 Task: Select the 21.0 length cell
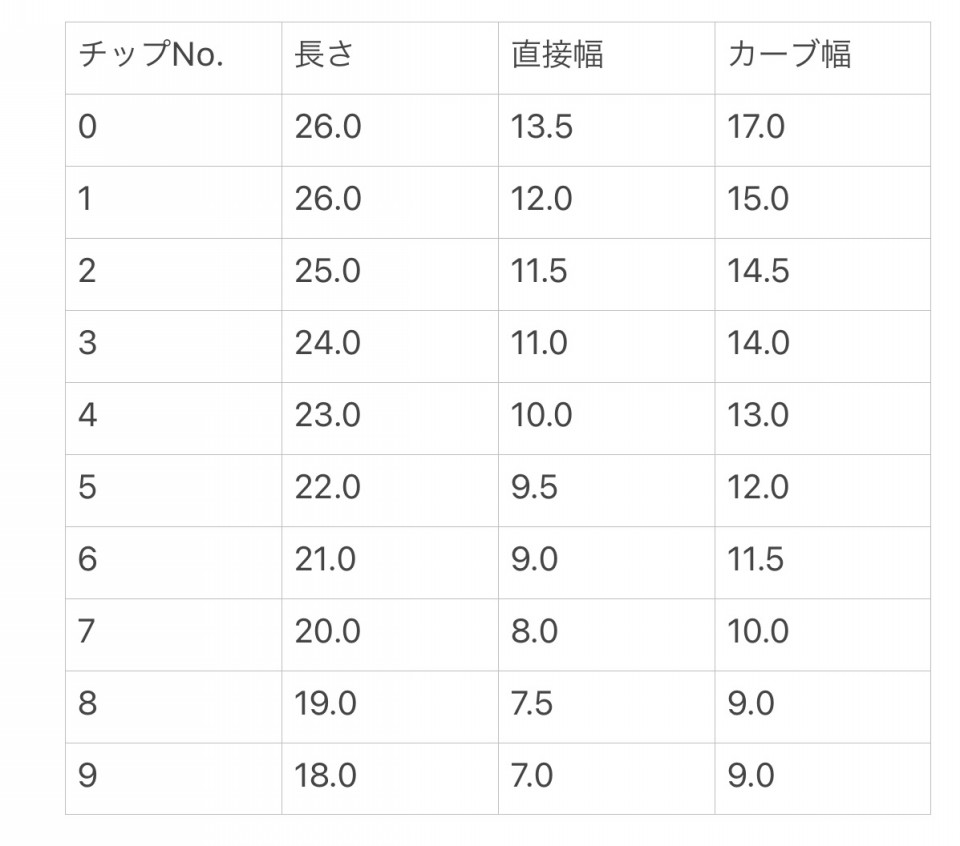pos(390,563)
